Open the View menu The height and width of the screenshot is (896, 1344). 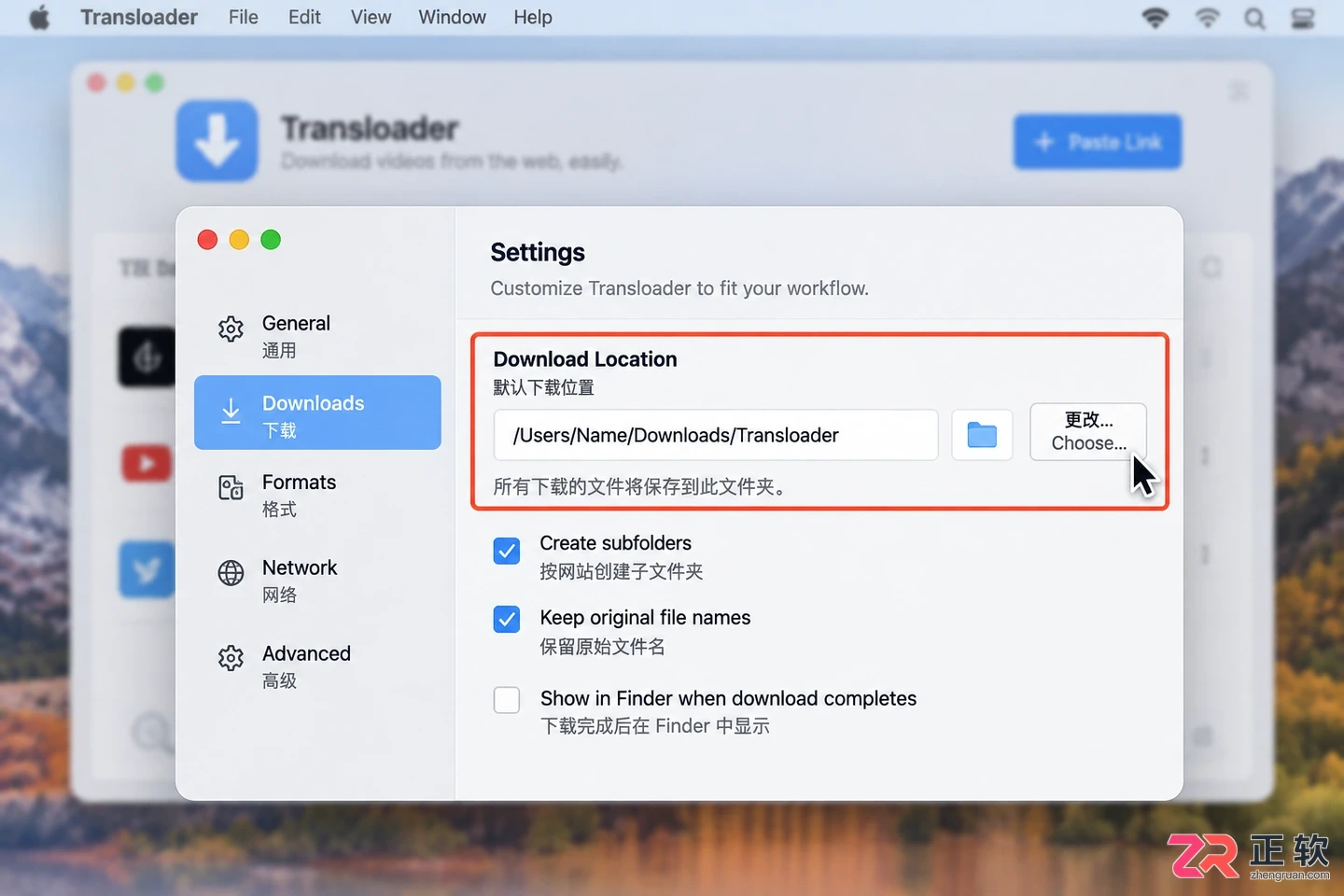point(371,18)
